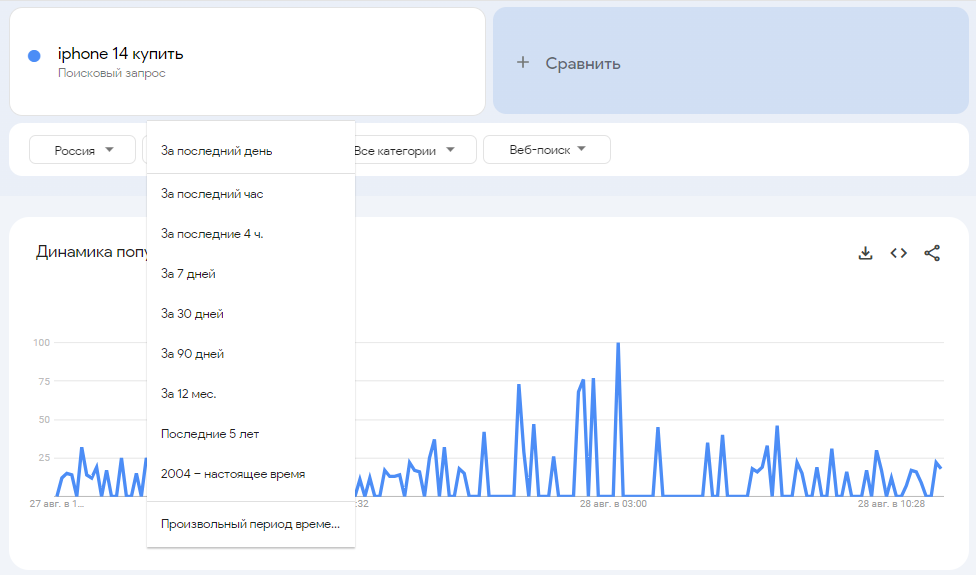Click the 27 авг. axis label
Viewport: 976px width, 575px height.
[57, 503]
